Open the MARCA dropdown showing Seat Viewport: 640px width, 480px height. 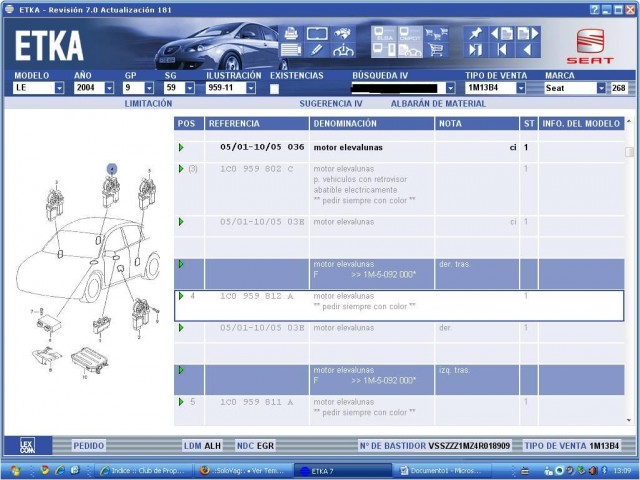pos(601,88)
